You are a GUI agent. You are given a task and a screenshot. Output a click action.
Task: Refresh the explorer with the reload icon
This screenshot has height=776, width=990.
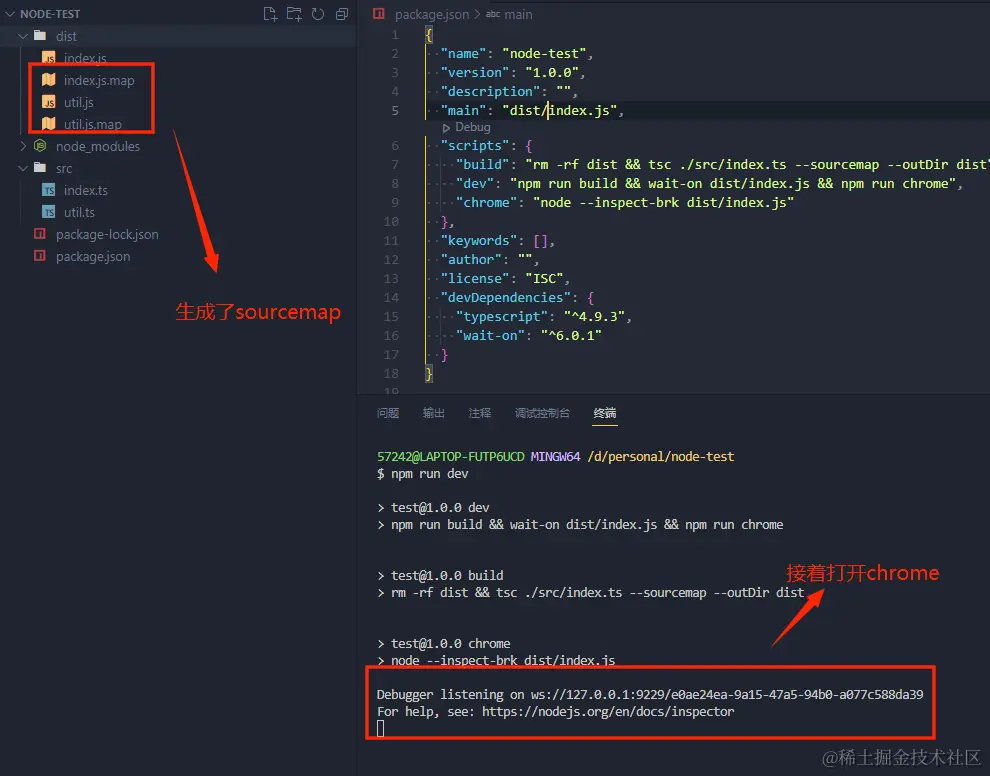pos(318,14)
